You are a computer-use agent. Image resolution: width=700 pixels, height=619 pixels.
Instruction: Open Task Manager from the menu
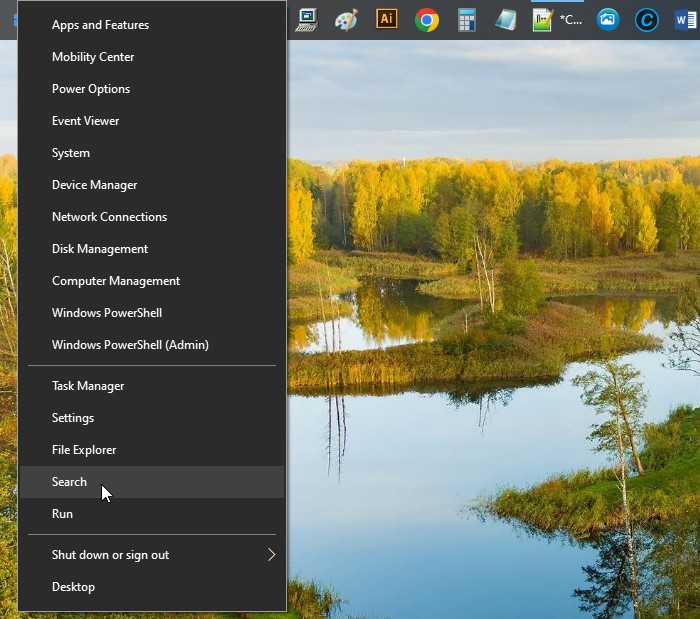(88, 386)
